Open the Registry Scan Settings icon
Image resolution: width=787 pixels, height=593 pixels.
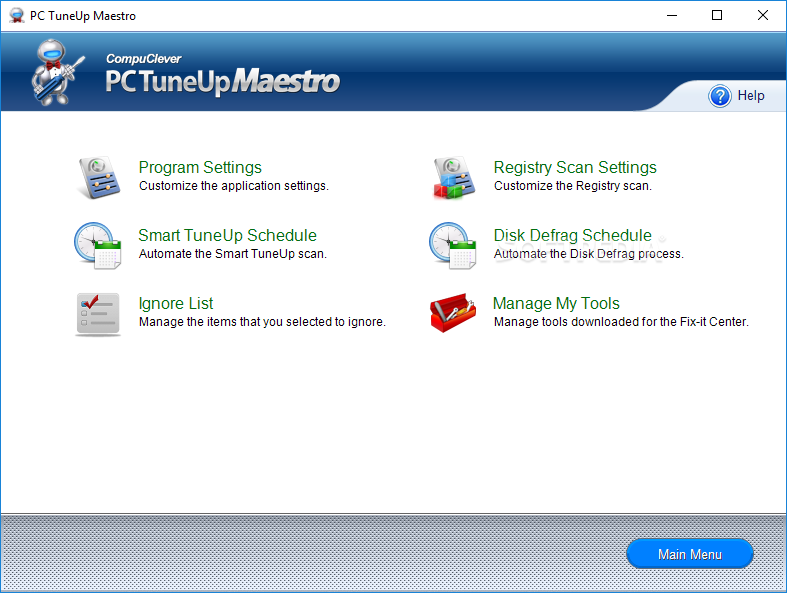[454, 177]
